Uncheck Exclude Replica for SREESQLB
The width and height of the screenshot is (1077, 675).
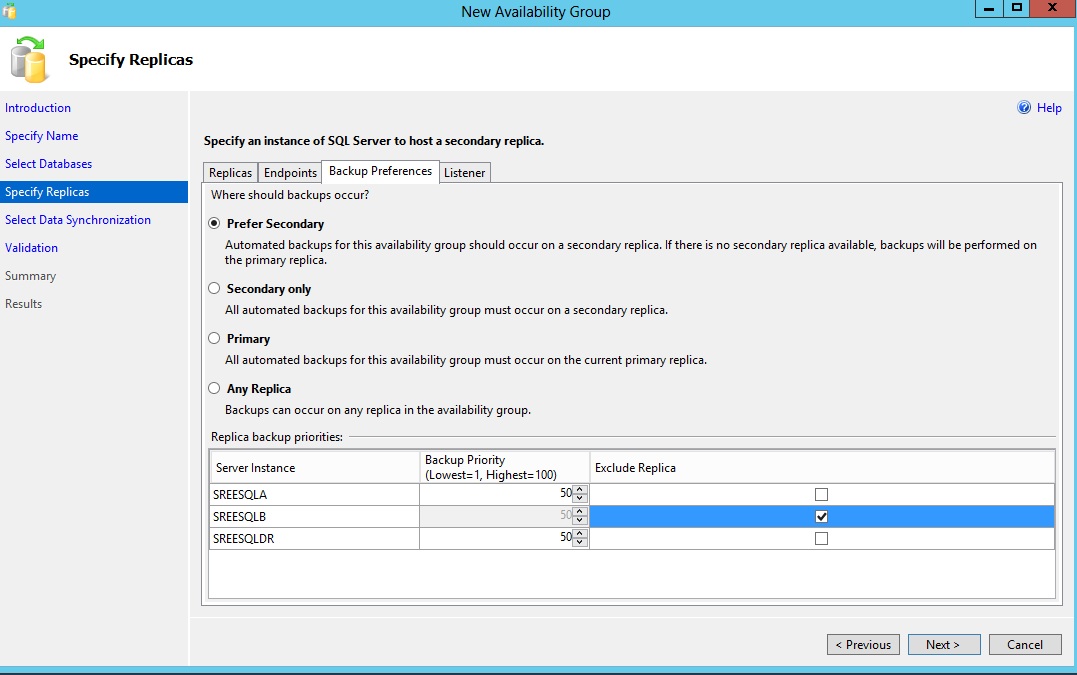822,517
